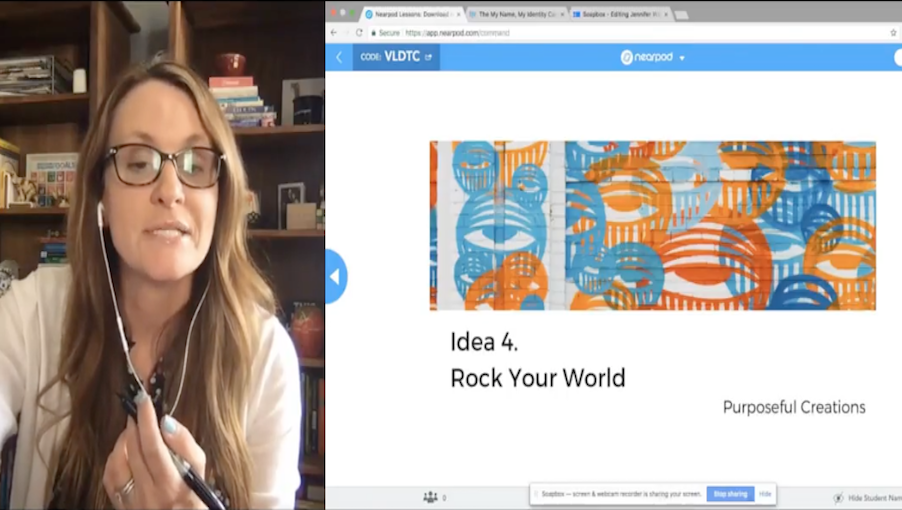The height and width of the screenshot is (510, 902).
Task: Click the Nearpod back arrow
Action: point(339,57)
